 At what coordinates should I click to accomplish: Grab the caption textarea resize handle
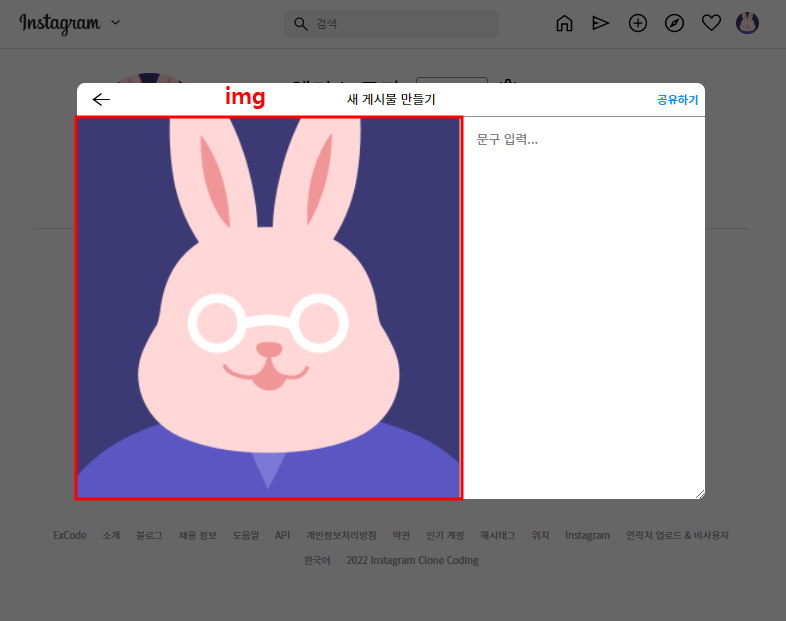(x=700, y=494)
